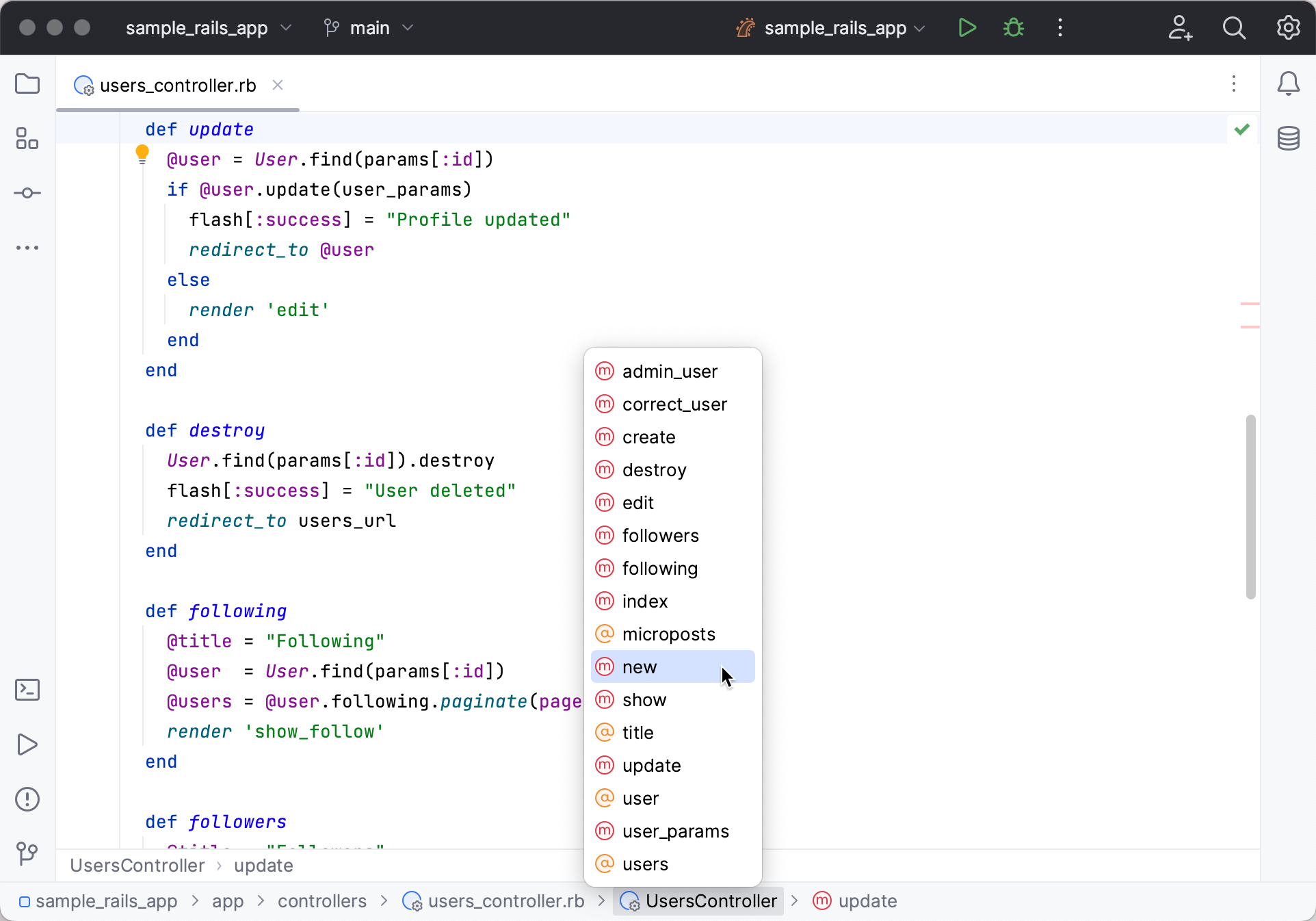The width and height of the screenshot is (1316, 921).
Task: Show more tool windows via ellipsis icon
Action: [x=27, y=248]
